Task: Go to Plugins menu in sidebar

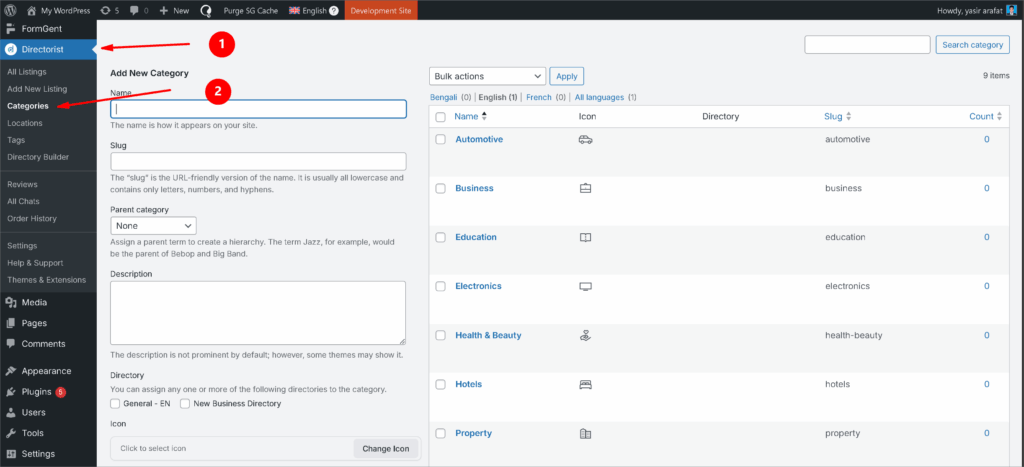Action: (35, 392)
